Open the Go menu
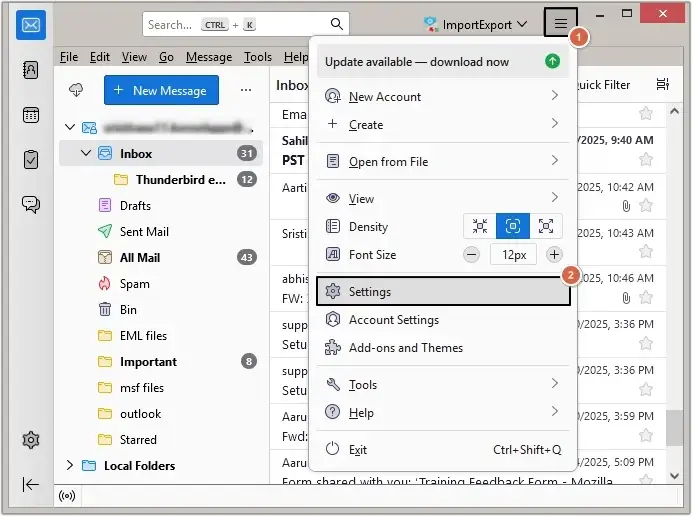Viewport: 693px width, 517px height. 166,57
